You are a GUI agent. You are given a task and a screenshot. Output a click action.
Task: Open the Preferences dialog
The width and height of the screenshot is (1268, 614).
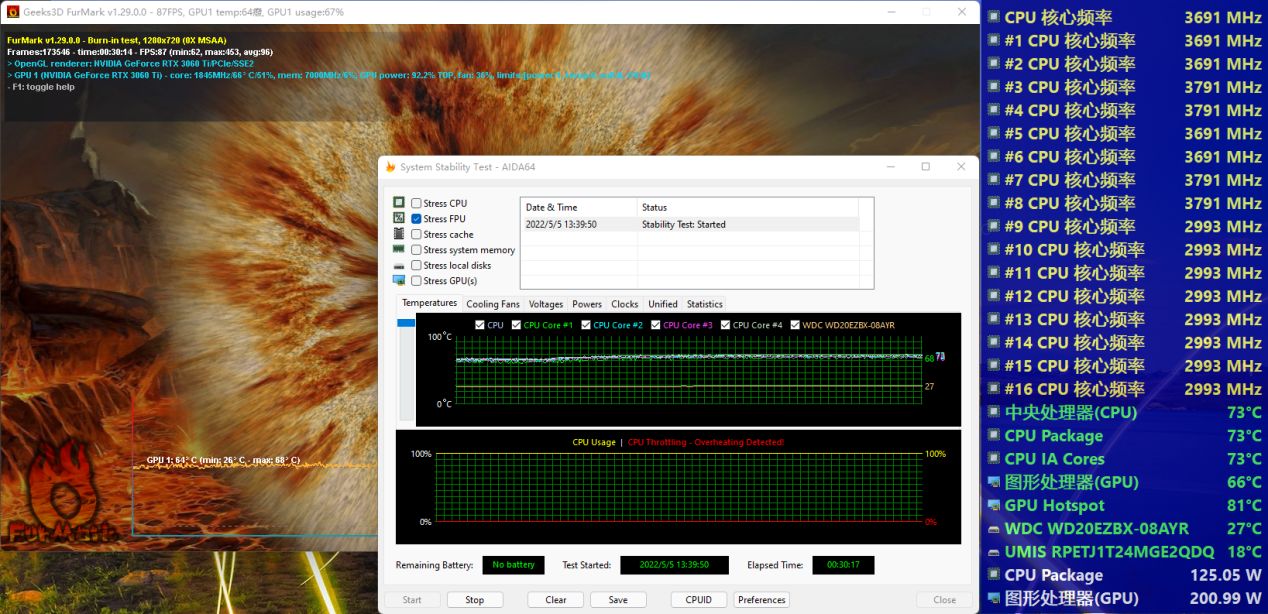click(x=761, y=599)
